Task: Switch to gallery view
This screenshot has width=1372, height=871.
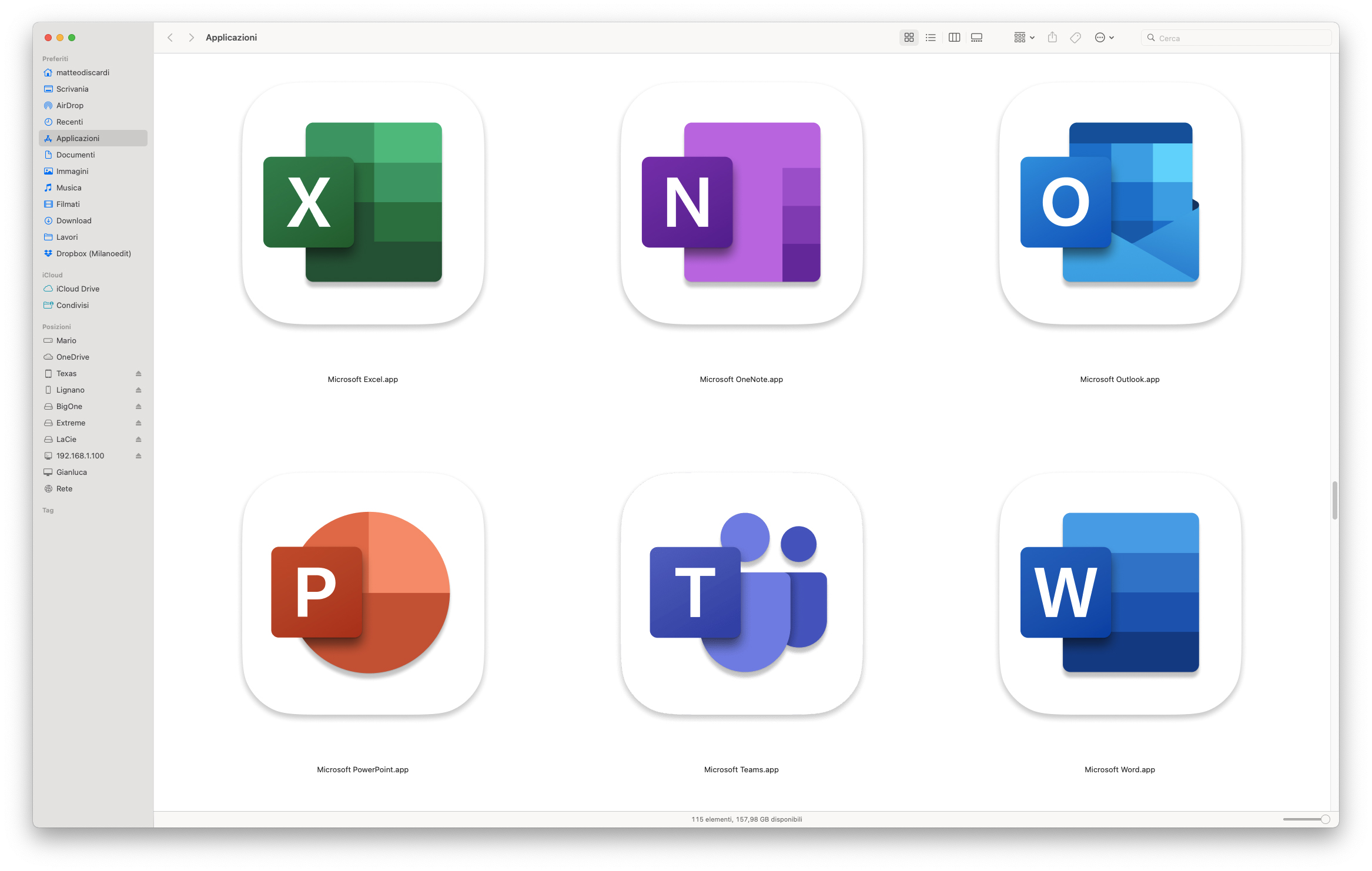Action: (x=976, y=38)
